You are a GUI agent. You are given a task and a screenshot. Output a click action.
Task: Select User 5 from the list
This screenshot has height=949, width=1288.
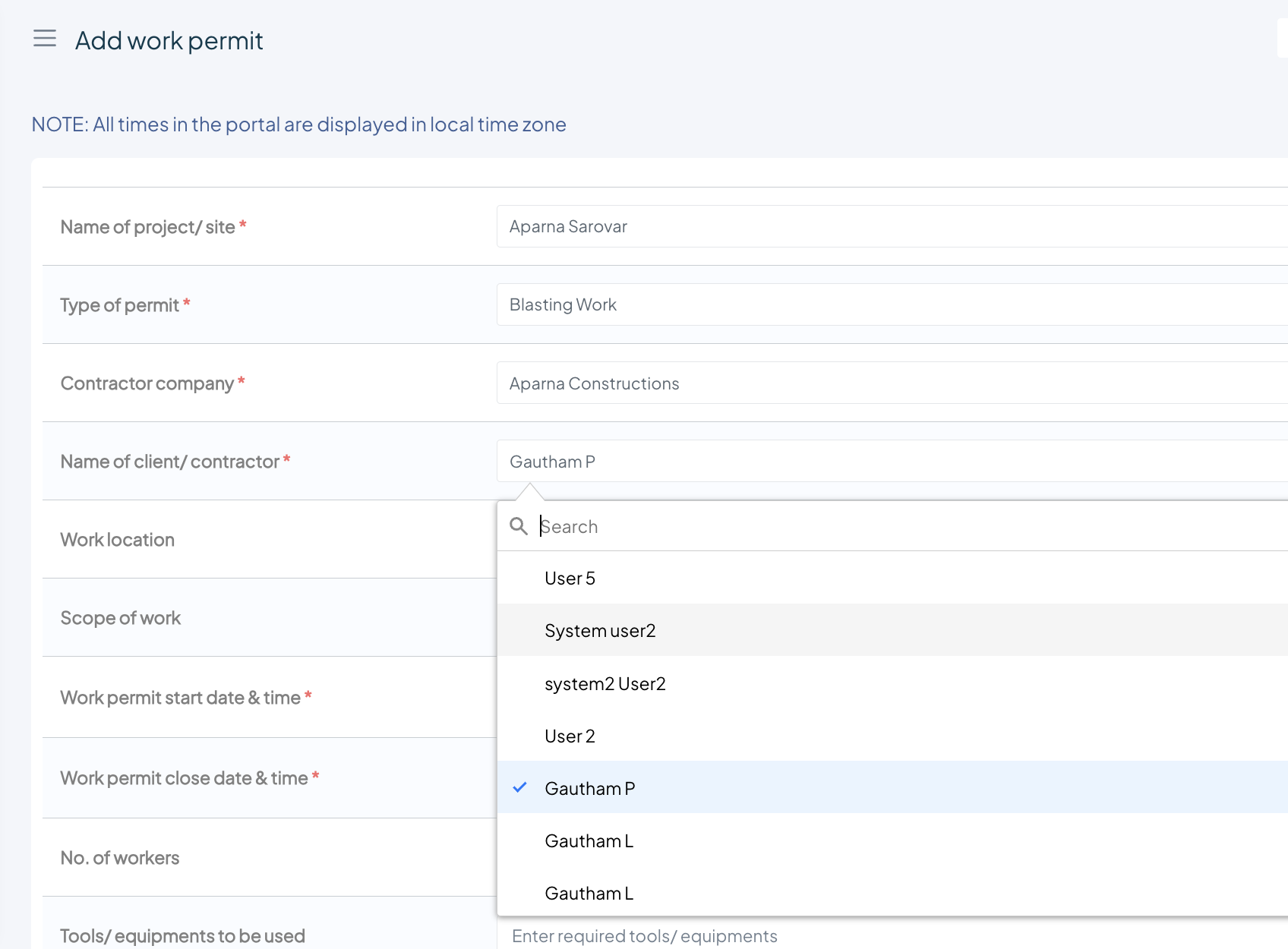[x=570, y=579]
